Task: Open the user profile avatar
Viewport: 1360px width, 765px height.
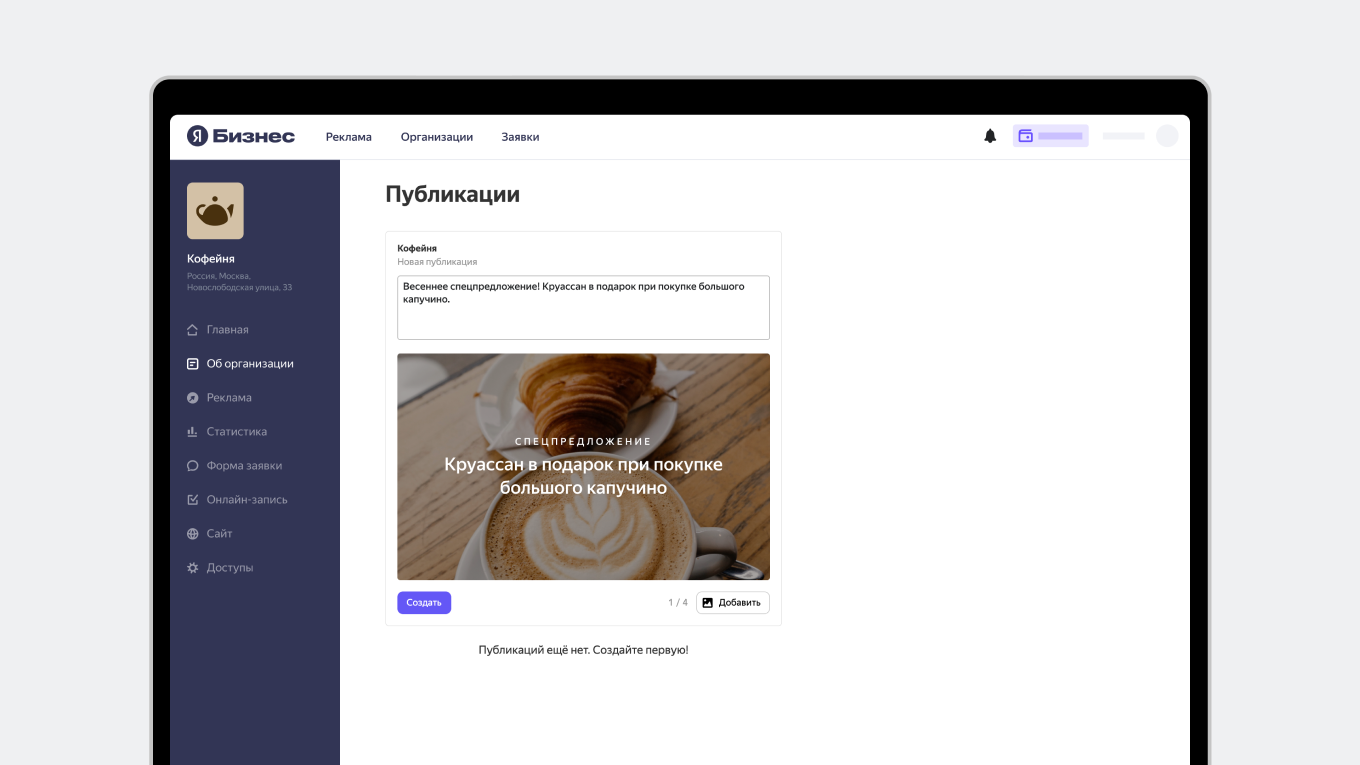Action: point(1167,136)
